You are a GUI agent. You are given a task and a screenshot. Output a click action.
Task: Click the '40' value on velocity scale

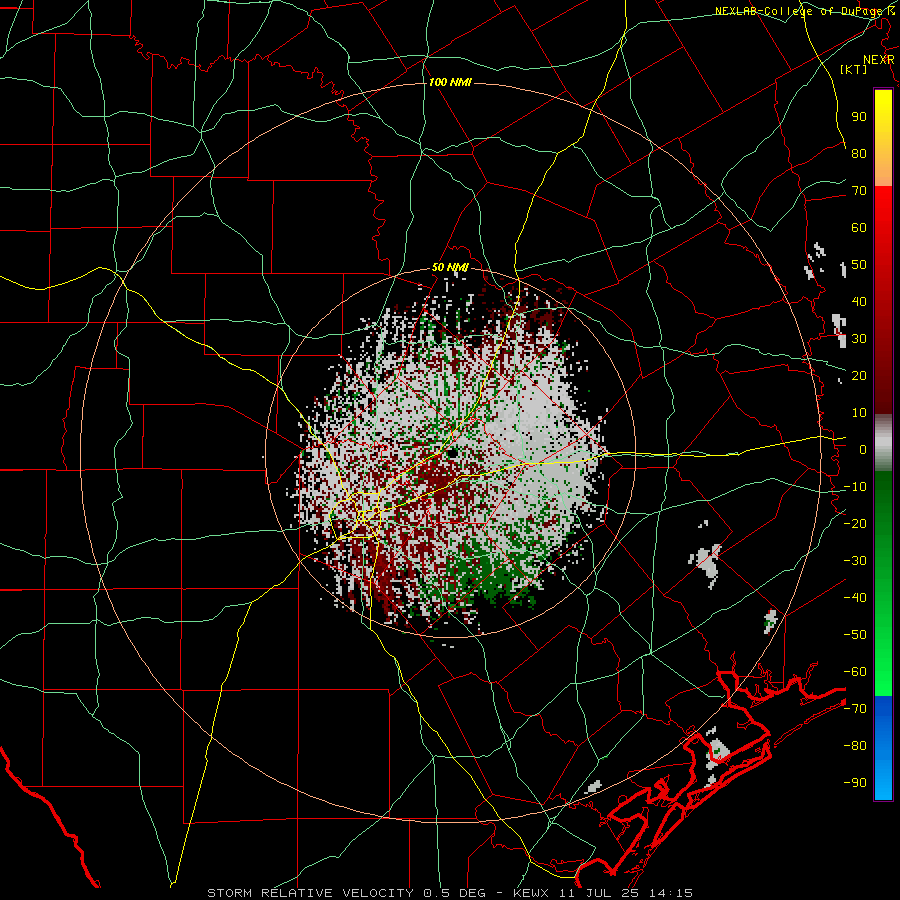coord(859,301)
